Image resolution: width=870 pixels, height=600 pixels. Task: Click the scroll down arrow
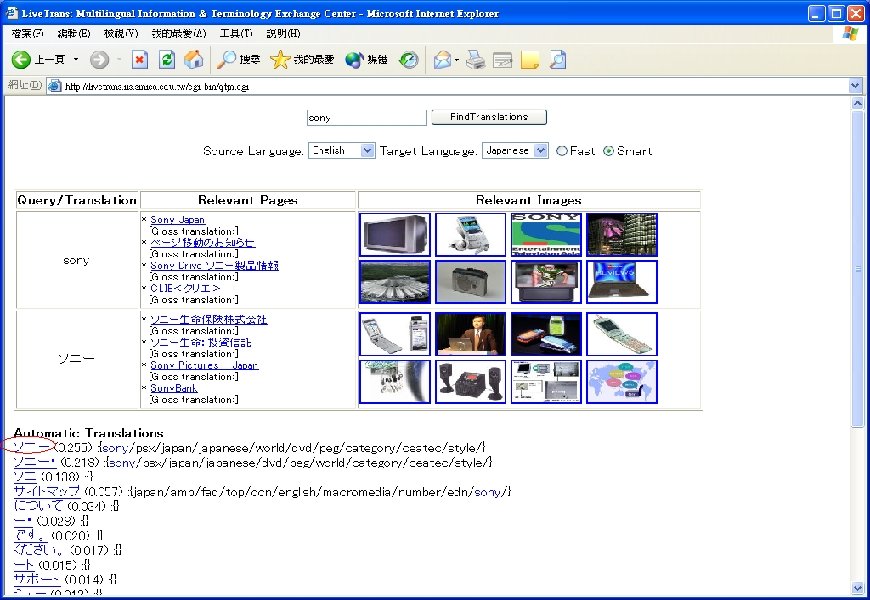pos(857,587)
